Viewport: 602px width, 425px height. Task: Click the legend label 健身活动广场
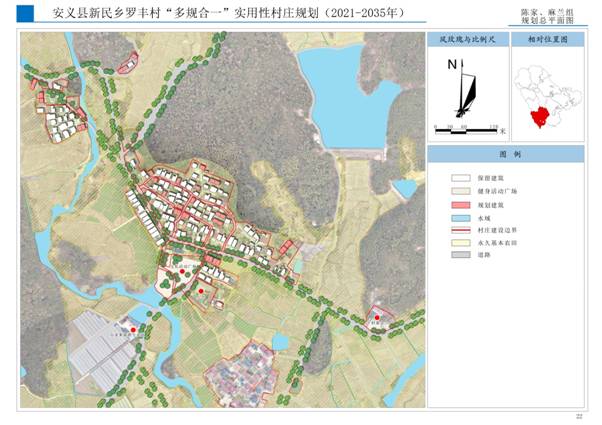(x=497, y=191)
